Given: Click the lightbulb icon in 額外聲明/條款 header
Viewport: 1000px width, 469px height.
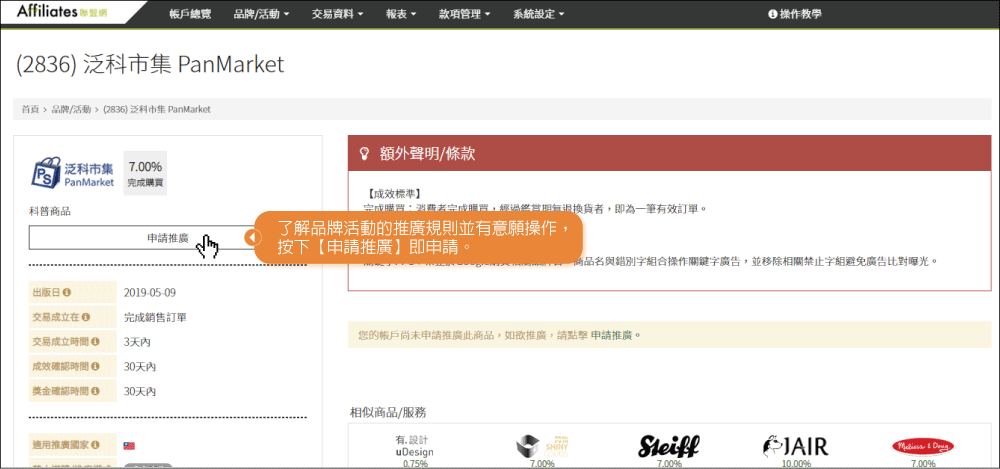Looking at the screenshot, I should click(x=365, y=153).
